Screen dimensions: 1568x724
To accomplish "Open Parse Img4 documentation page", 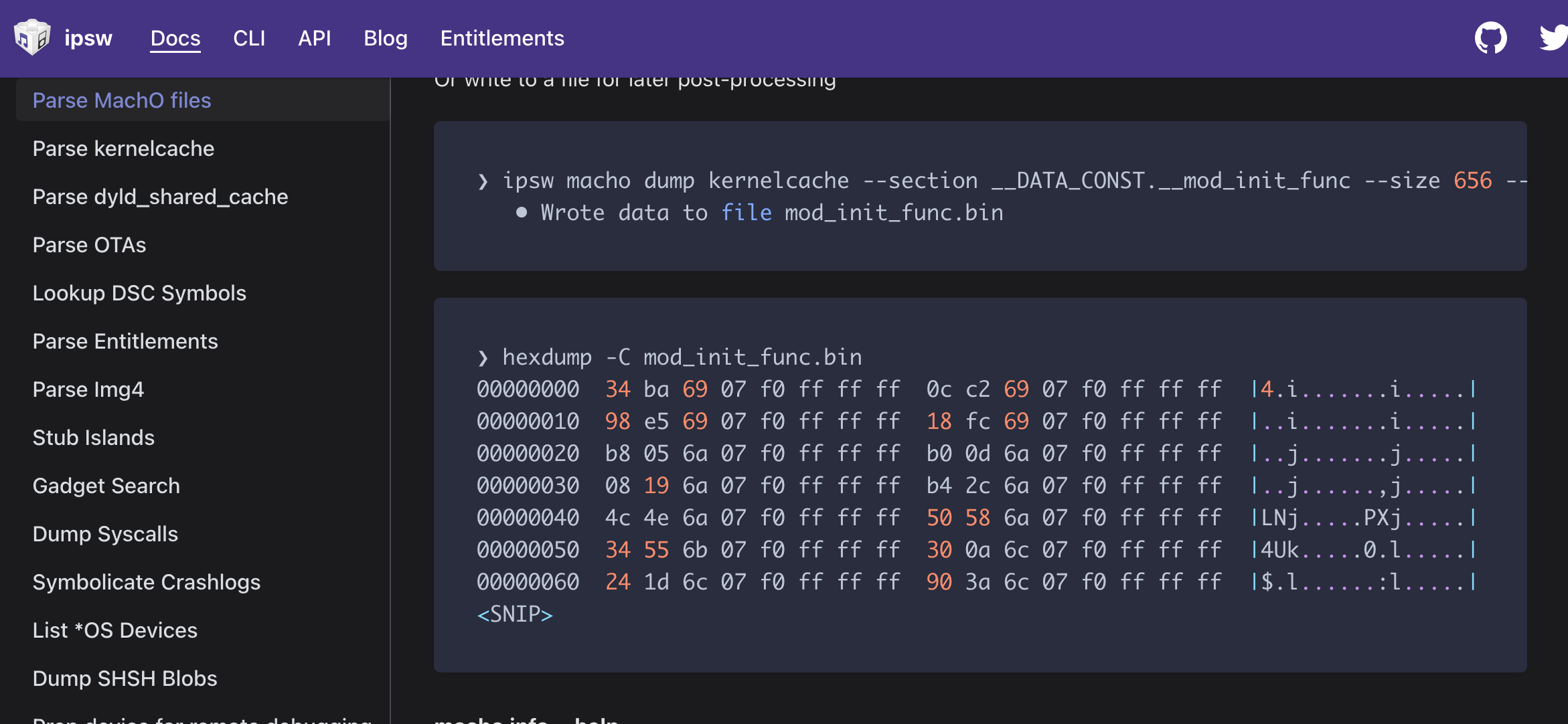I will pos(88,389).
